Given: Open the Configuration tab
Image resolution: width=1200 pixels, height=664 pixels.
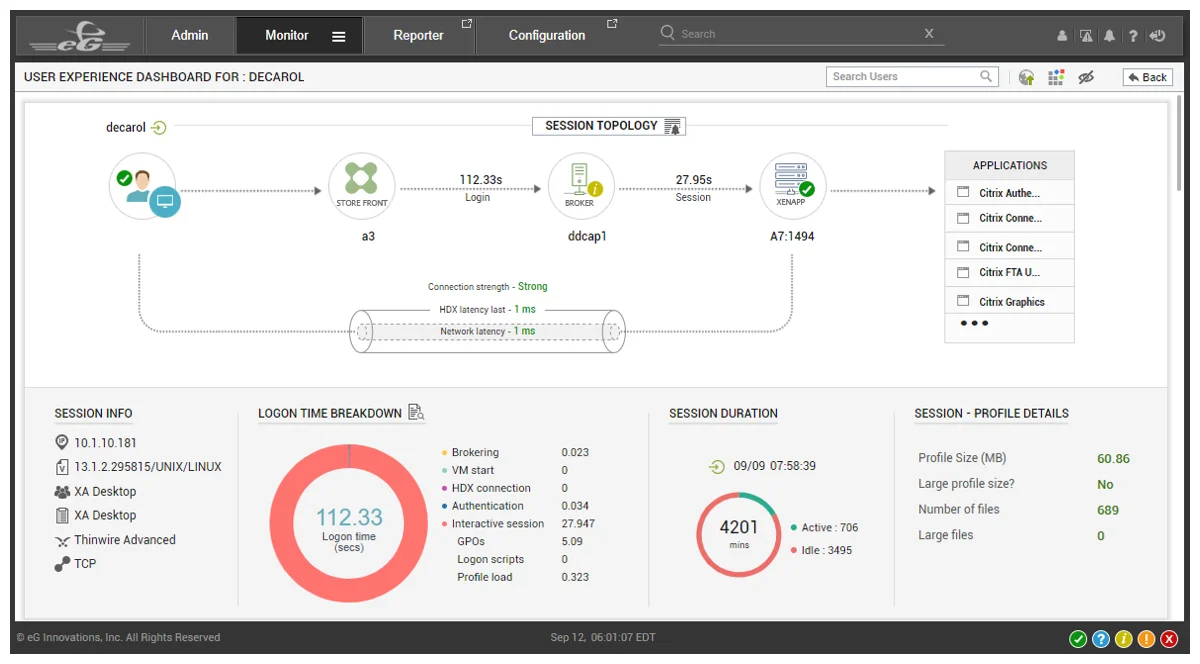Looking at the screenshot, I should pyautogui.click(x=547, y=35).
